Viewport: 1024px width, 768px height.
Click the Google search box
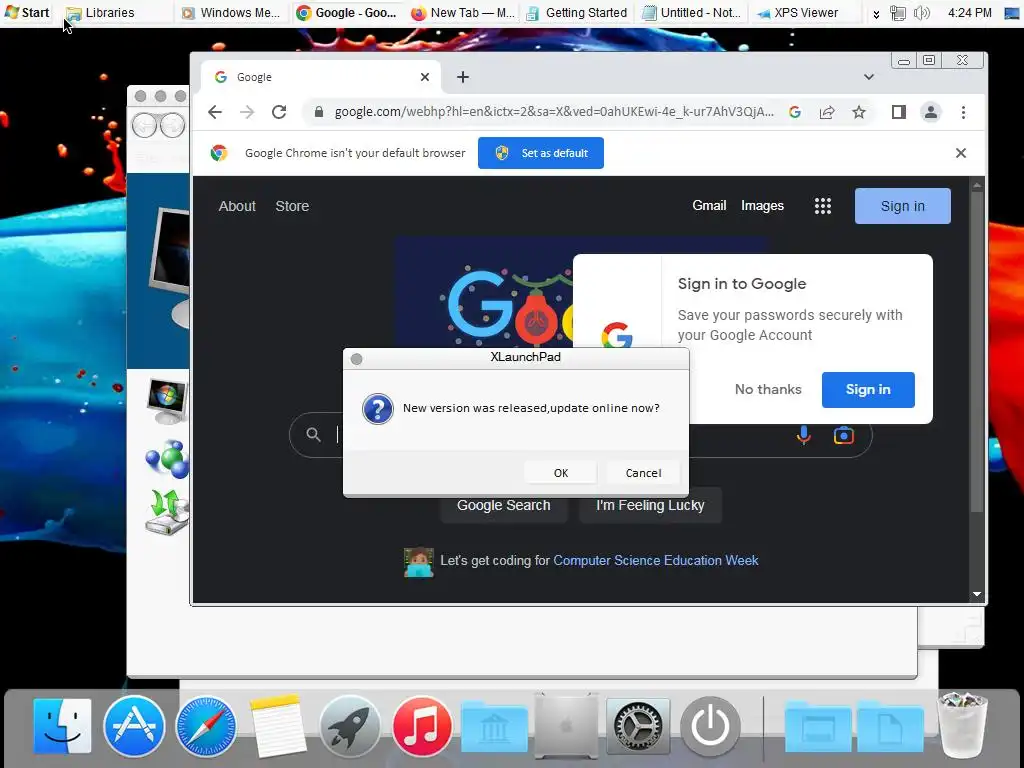pos(581,435)
